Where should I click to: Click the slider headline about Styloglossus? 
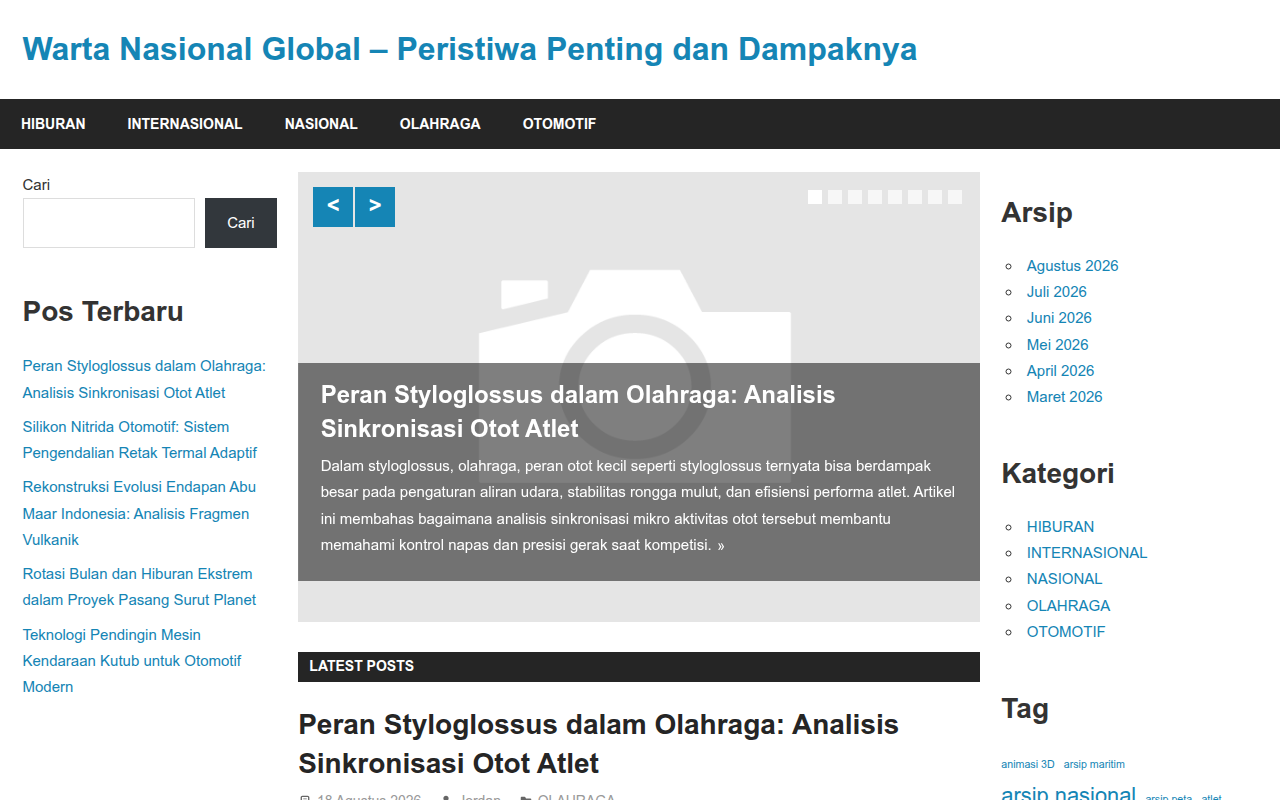(578, 411)
